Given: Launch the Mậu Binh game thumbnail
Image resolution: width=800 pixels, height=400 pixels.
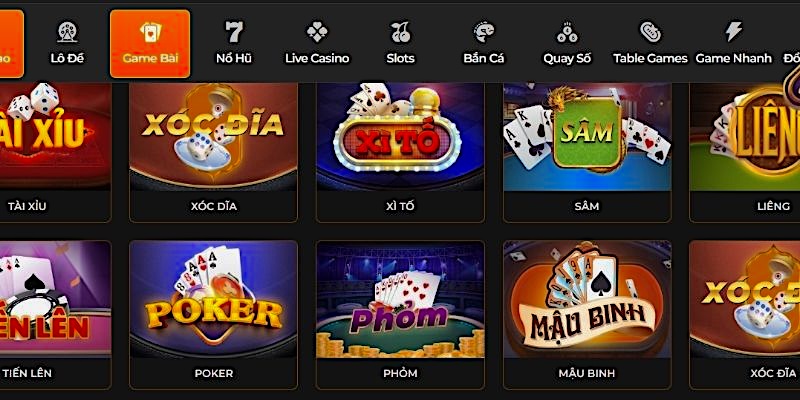Looking at the screenshot, I should (587, 299).
